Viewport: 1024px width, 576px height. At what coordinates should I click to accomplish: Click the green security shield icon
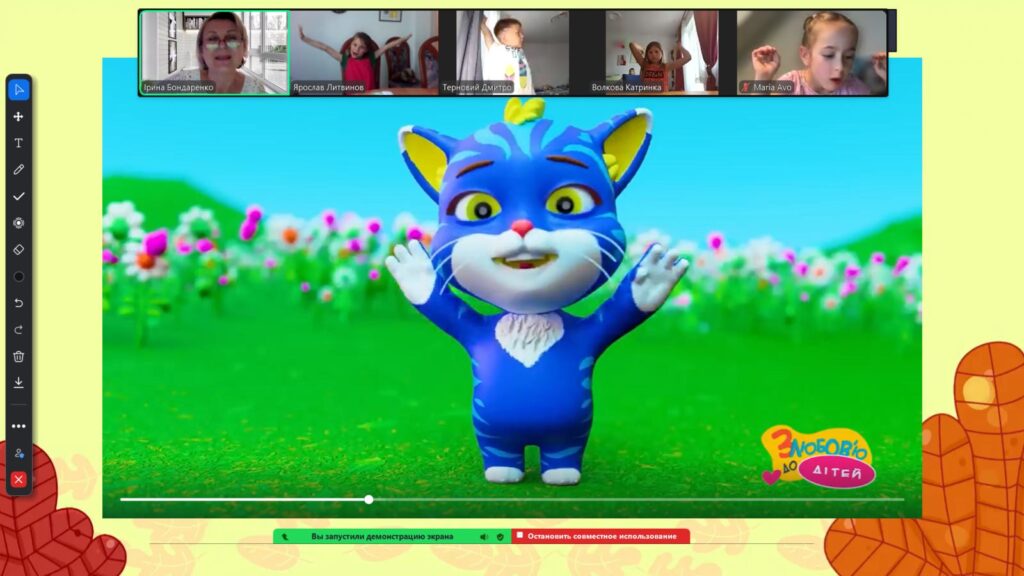(x=500, y=536)
